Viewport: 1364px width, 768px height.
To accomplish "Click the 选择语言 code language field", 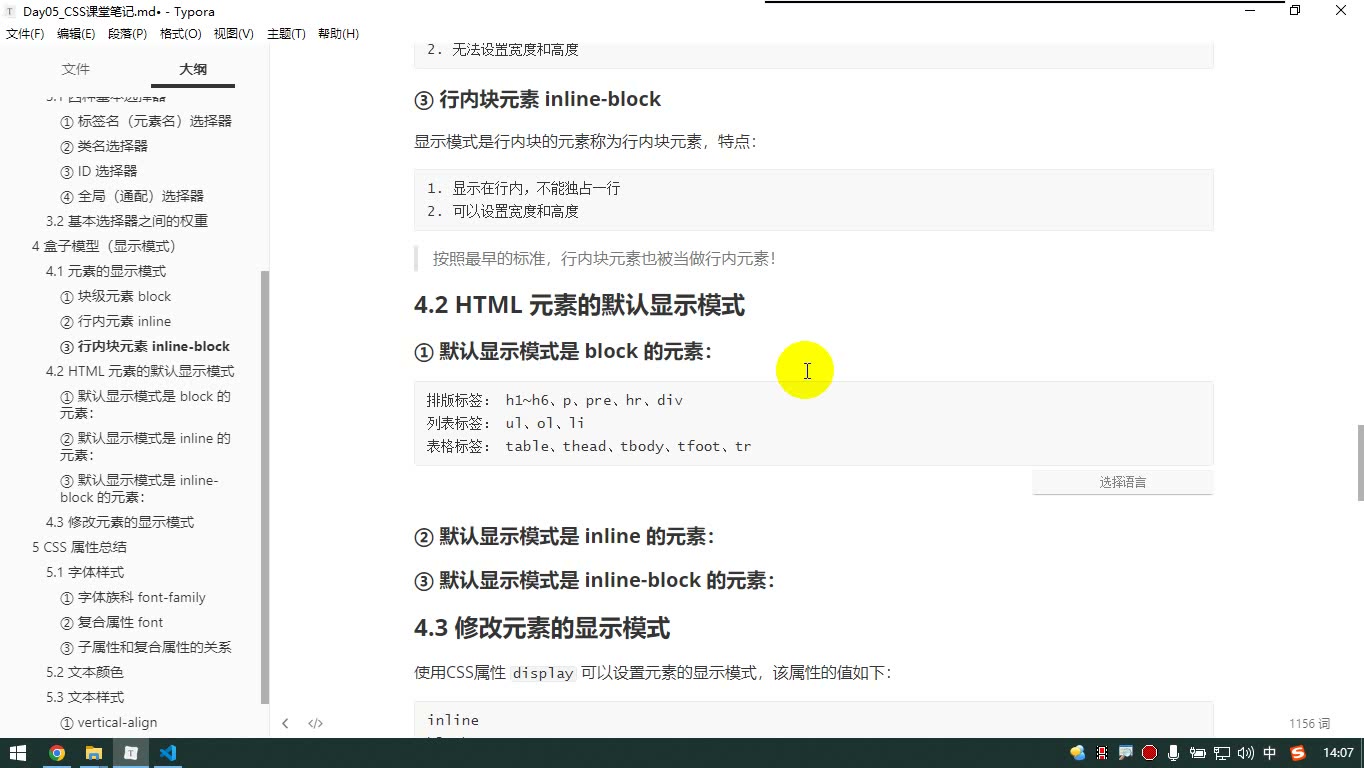I will click(1122, 482).
